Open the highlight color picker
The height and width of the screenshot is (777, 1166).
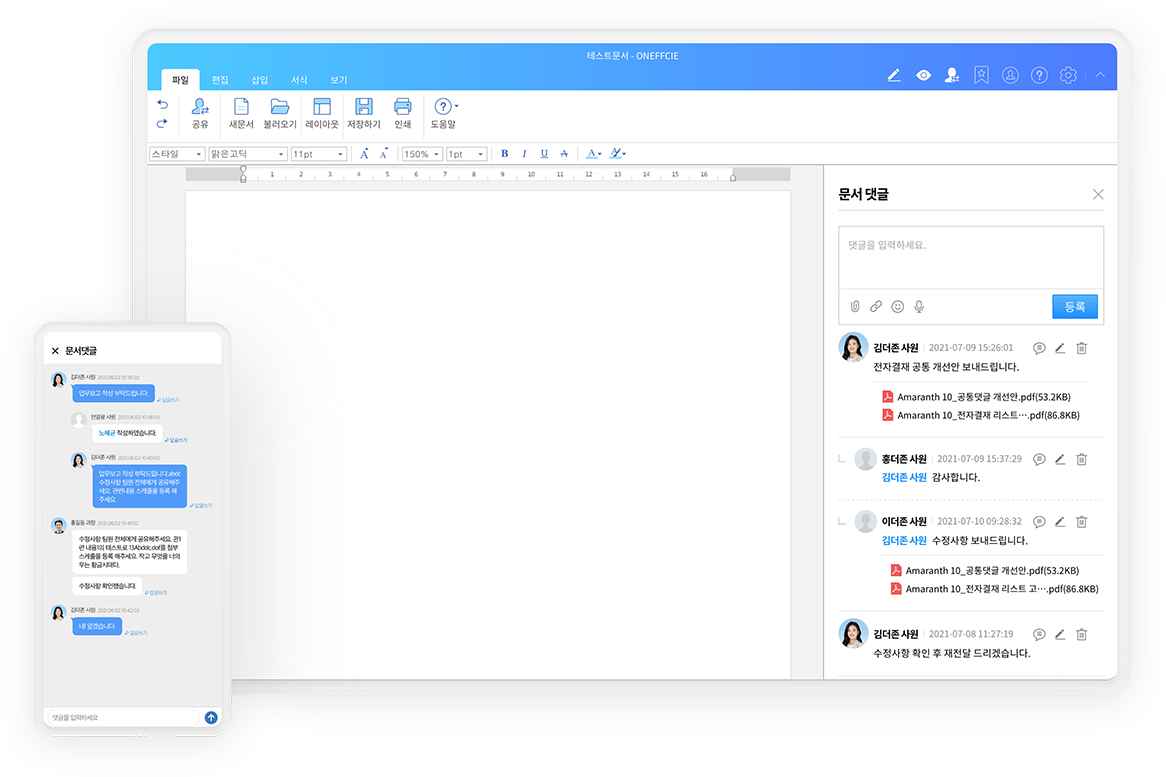[x=617, y=154]
